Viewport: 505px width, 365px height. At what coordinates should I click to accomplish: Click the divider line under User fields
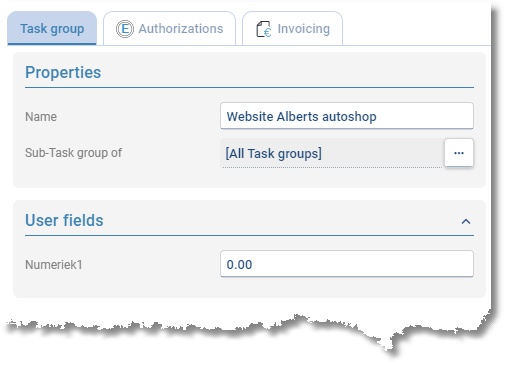(x=249, y=235)
